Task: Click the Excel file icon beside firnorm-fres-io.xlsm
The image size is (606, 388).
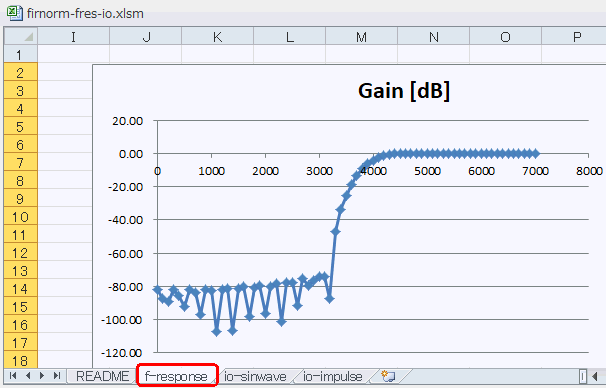Action: click(x=15, y=13)
